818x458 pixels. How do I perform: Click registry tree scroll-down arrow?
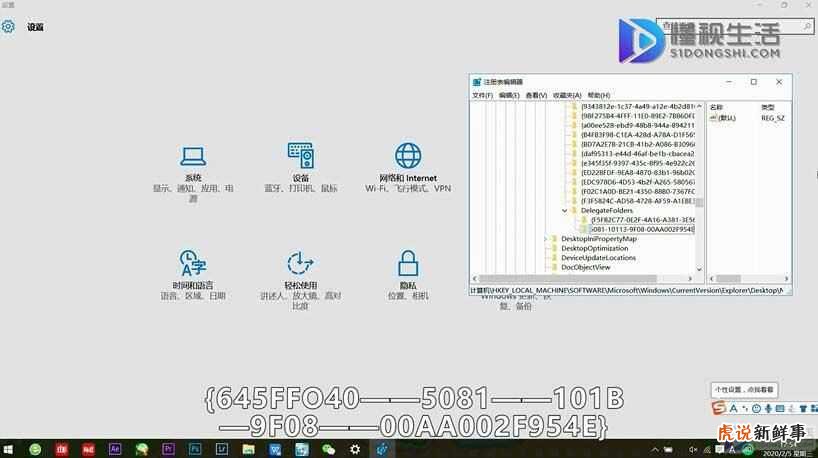pos(699,269)
